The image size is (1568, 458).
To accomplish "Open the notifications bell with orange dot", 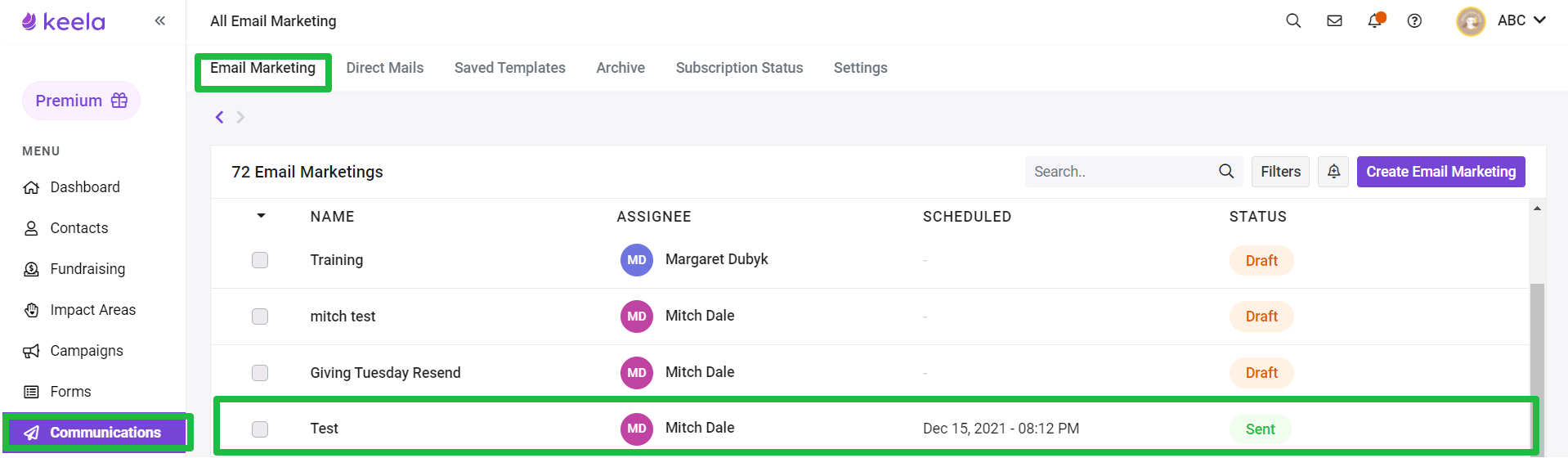I will click(x=1376, y=20).
